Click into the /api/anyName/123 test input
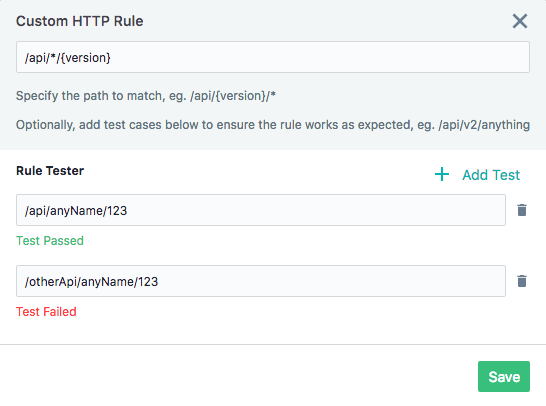Image resolution: width=546 pixels, height=406 pixels. (x=261, y=210)
